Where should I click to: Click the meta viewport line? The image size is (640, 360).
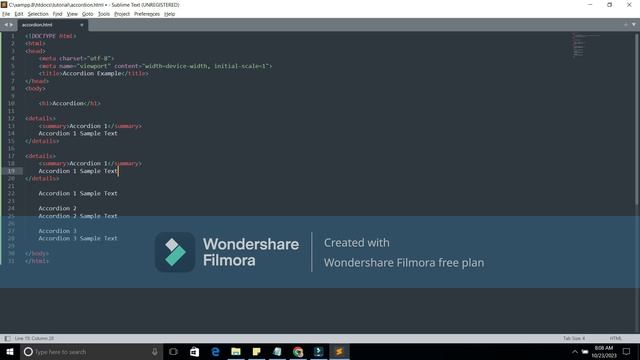156,66
